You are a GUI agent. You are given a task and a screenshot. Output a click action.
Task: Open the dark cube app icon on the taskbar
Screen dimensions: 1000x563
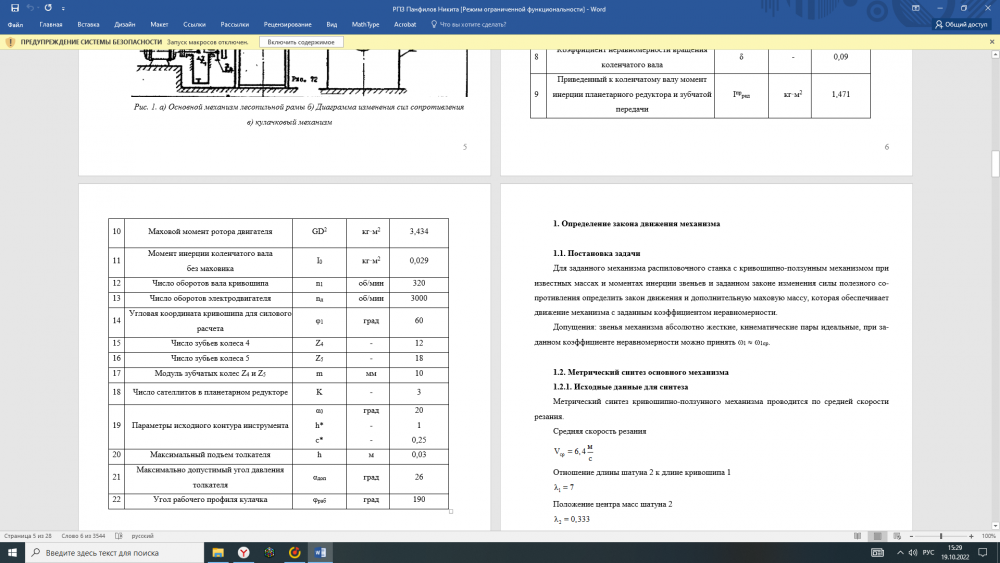click(x=269, y=553)
